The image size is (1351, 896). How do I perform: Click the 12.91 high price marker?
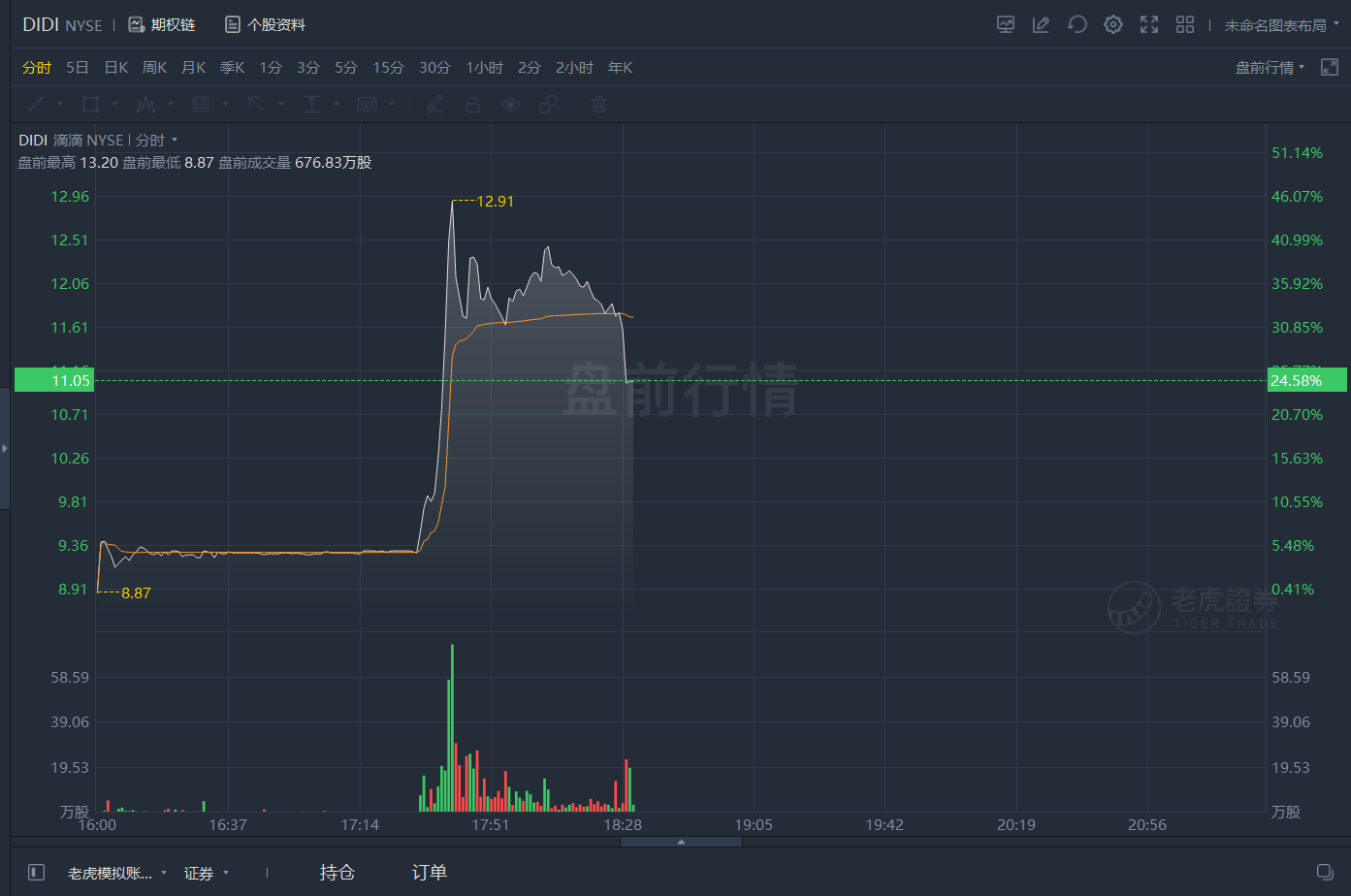[x=496, y=202]
